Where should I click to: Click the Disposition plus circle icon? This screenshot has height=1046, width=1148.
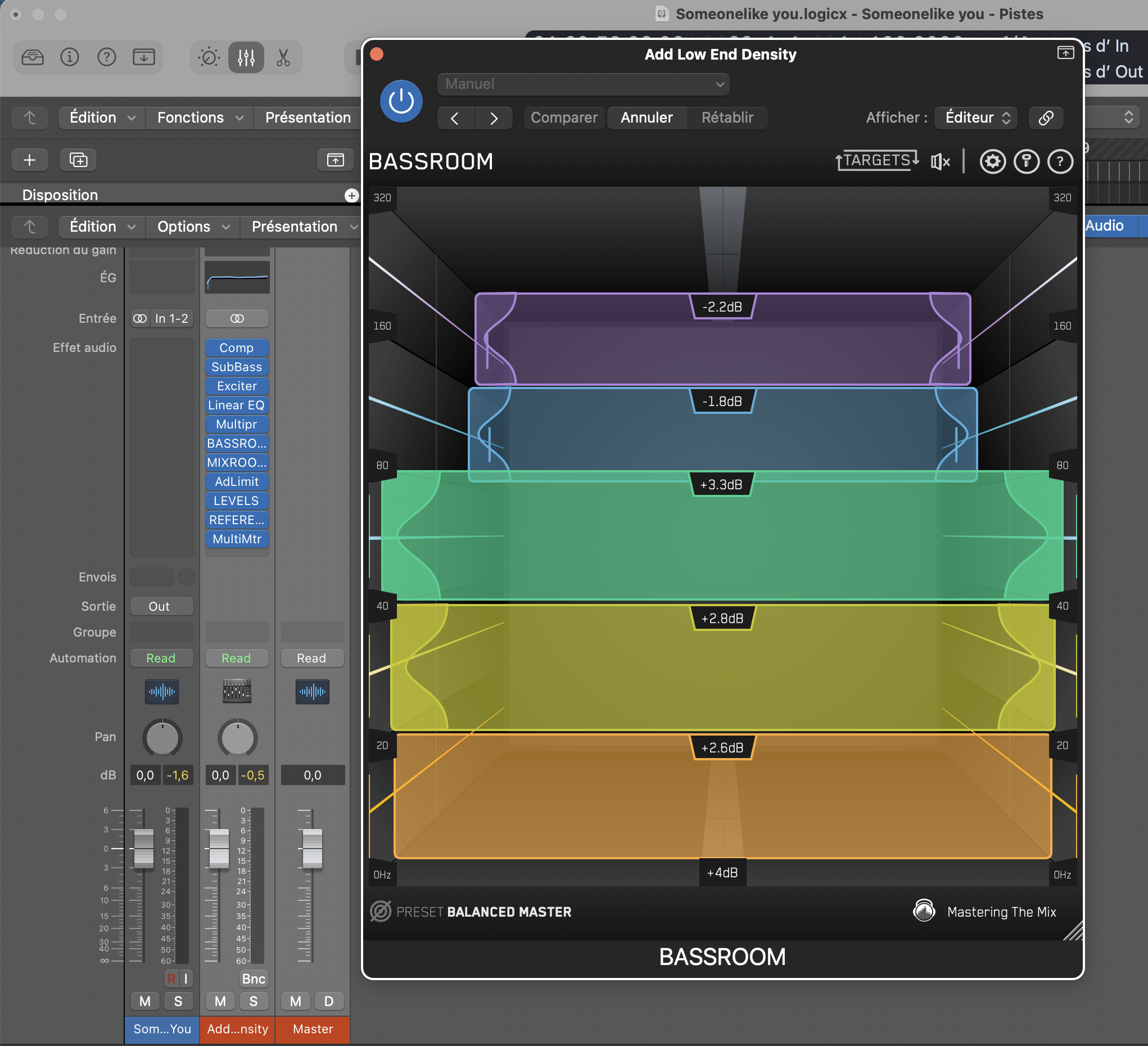(351, 195)
